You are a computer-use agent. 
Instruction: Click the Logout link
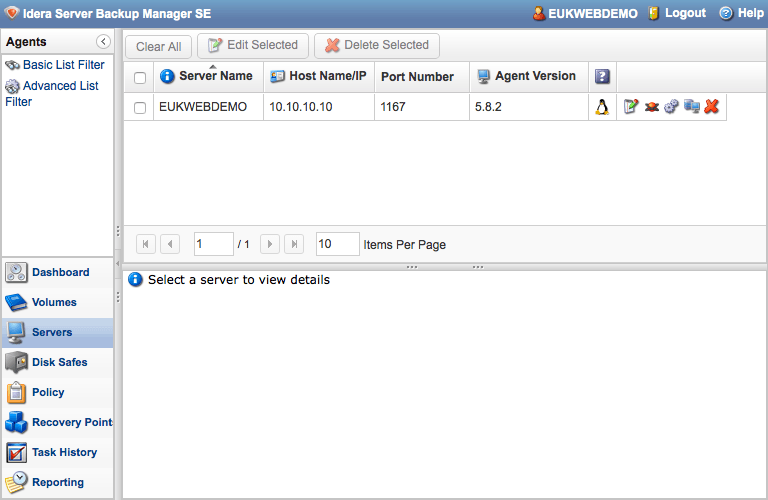[x=685, y=14]
